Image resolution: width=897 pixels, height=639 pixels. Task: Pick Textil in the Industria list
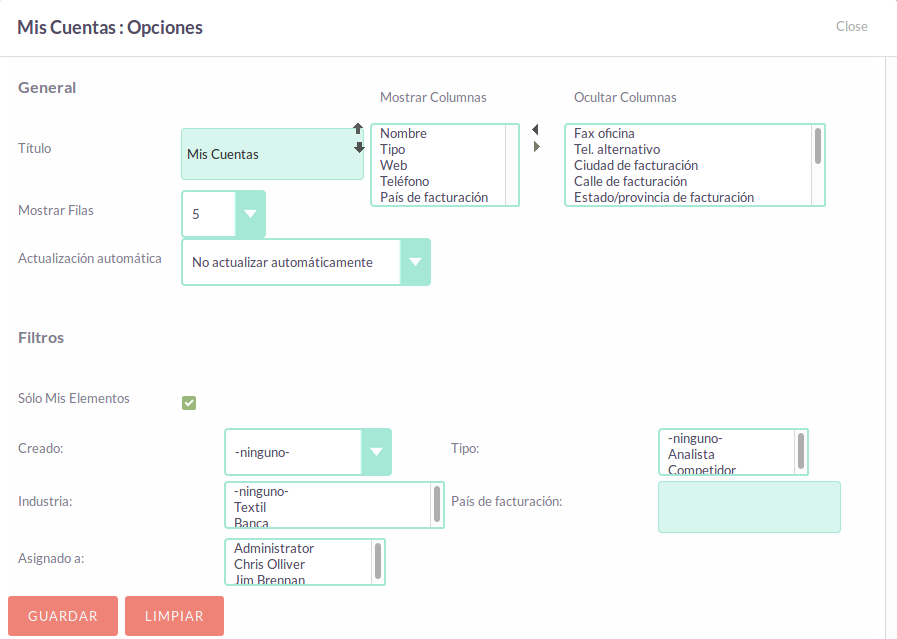250,508
